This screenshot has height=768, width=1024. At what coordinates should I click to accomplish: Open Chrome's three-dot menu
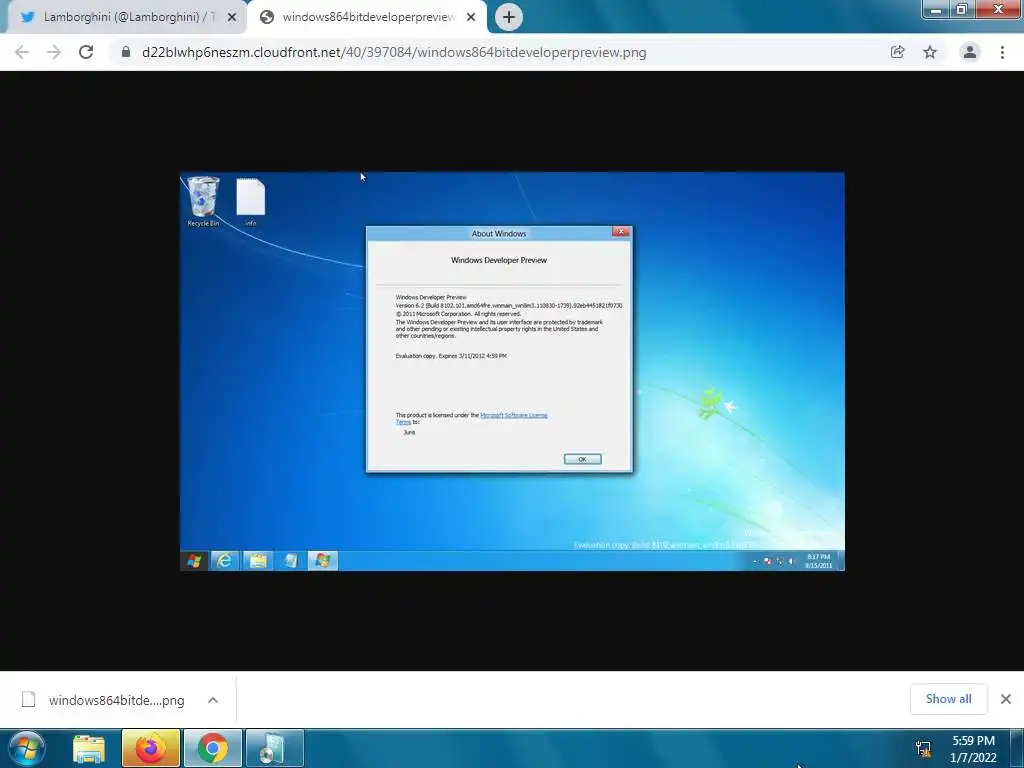[x=1002, y=52]
